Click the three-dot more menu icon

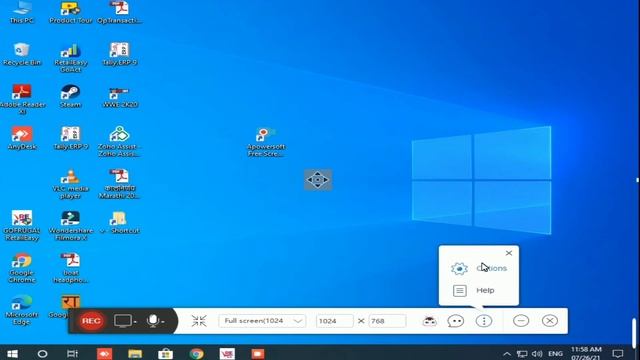pyautogui.click(x=484, y=321)
